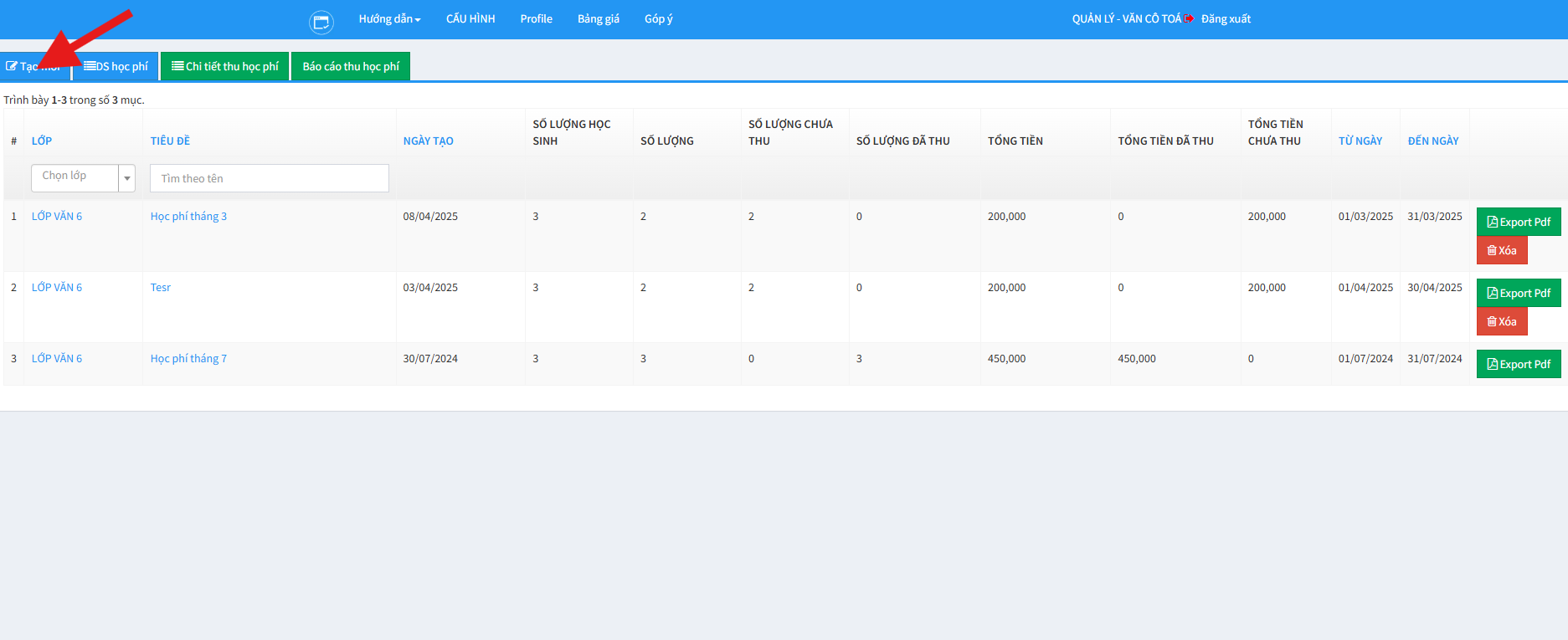This screenshot has width=1568, height=640.
Task: Open the 'Học phí tháng 7' title link
Action: (188, 358)
